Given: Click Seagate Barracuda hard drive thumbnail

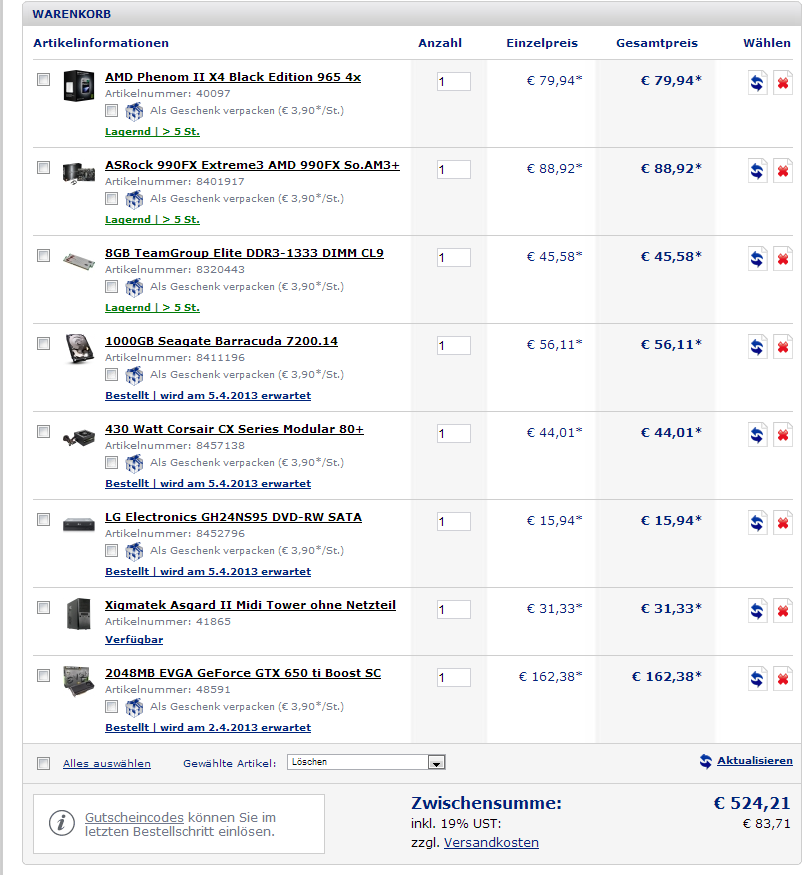Looking at the screenshot, I should click(x=79, y=349).
